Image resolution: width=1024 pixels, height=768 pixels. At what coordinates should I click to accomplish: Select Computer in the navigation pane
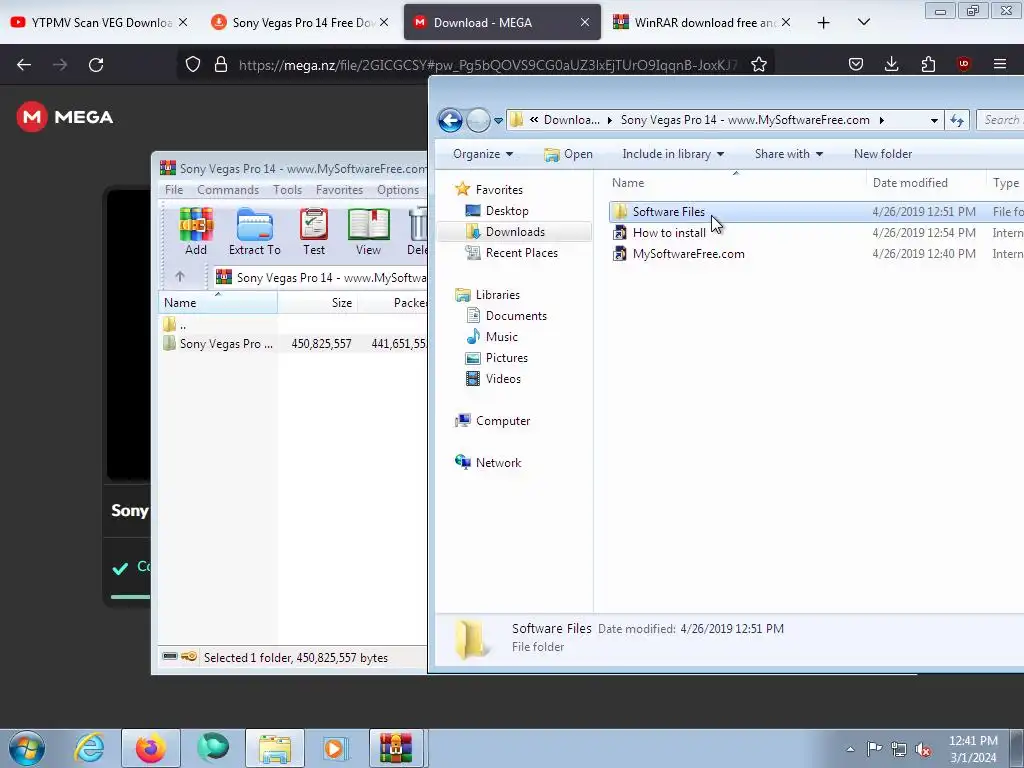tap(503, 421)
